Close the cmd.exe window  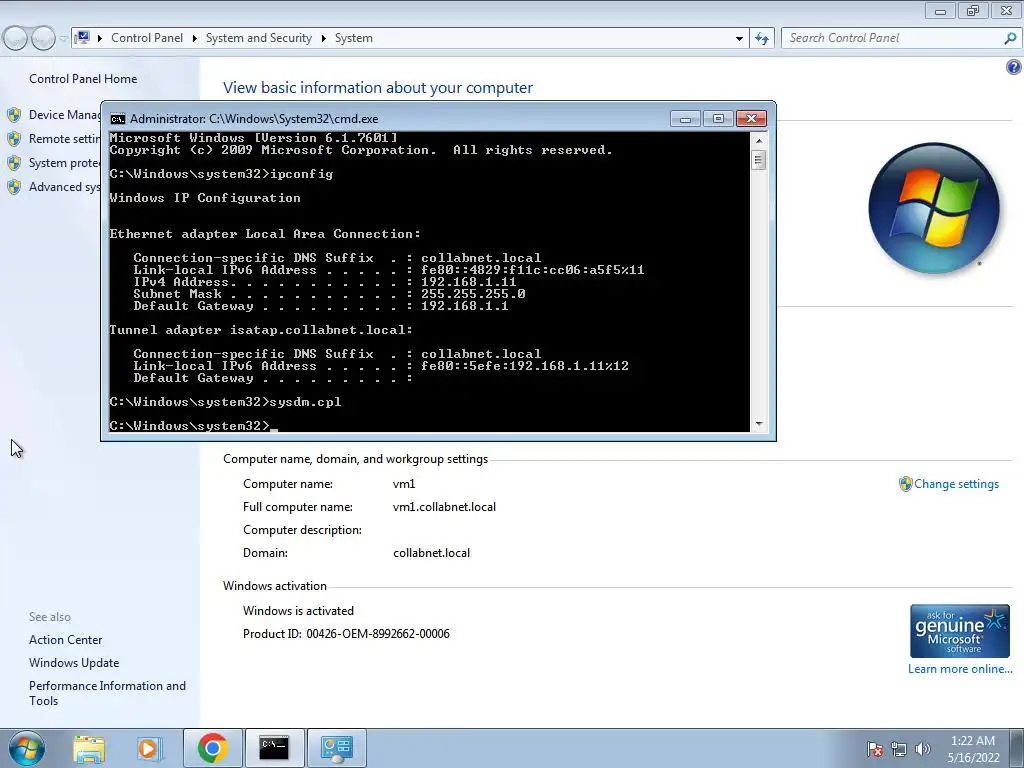pos(751,119)
